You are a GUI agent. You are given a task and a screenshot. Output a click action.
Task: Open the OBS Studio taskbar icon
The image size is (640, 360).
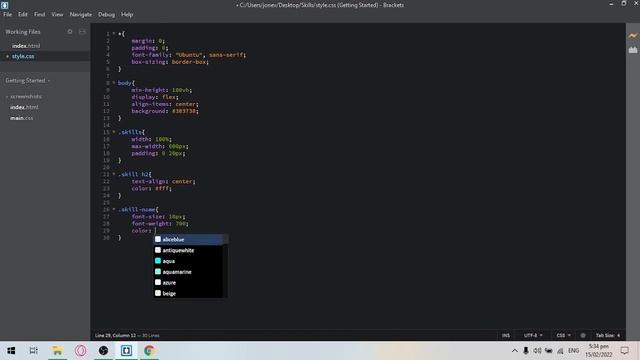[103, 351]
